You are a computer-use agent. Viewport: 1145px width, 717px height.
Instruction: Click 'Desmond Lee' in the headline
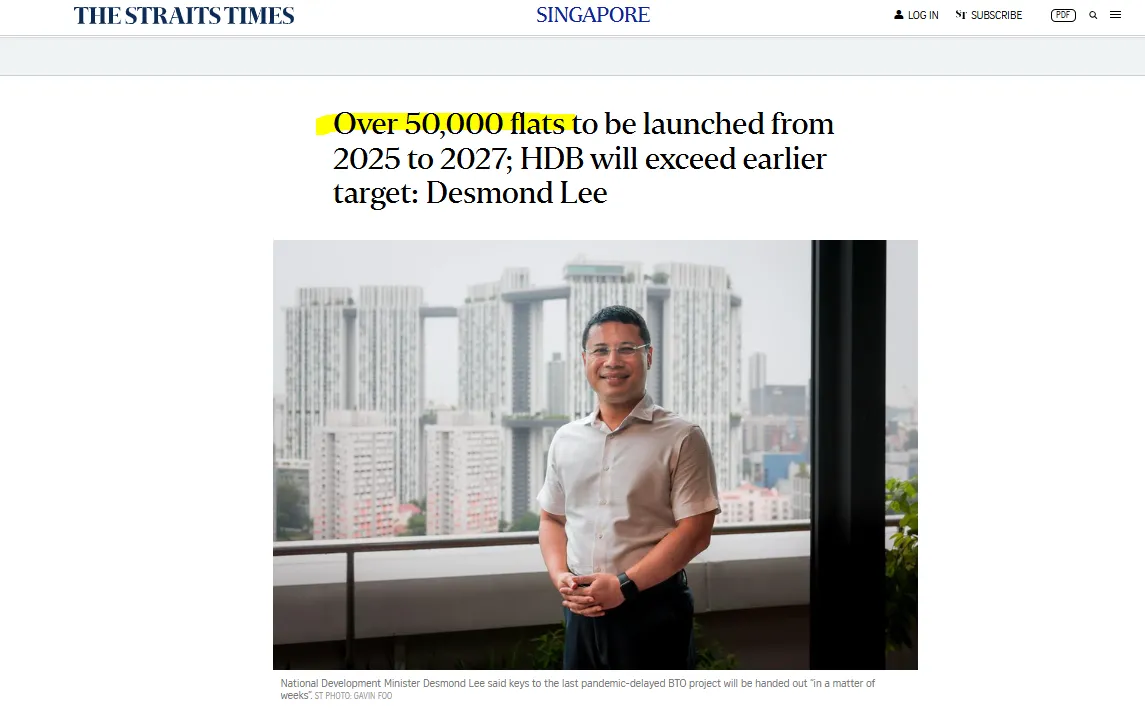(516, 193)
